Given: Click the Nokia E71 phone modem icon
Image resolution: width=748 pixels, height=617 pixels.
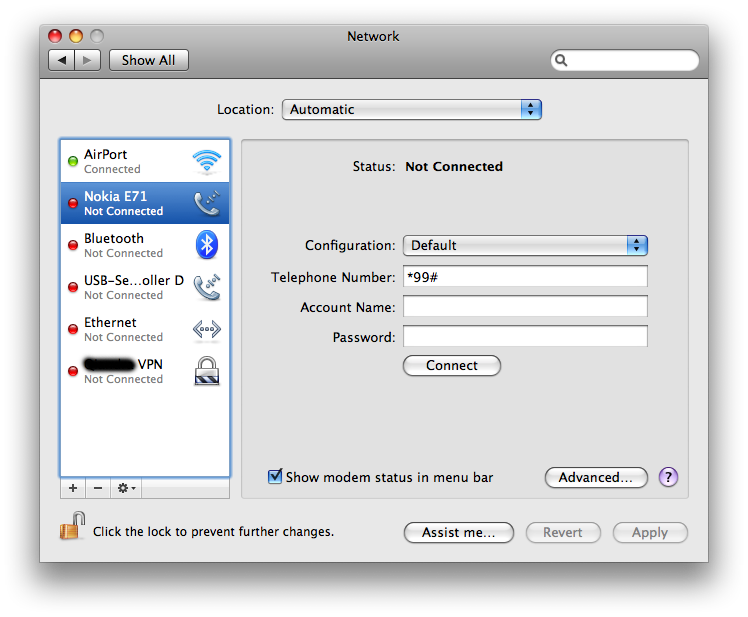Looking at the screenshot, I should [207, 203].
